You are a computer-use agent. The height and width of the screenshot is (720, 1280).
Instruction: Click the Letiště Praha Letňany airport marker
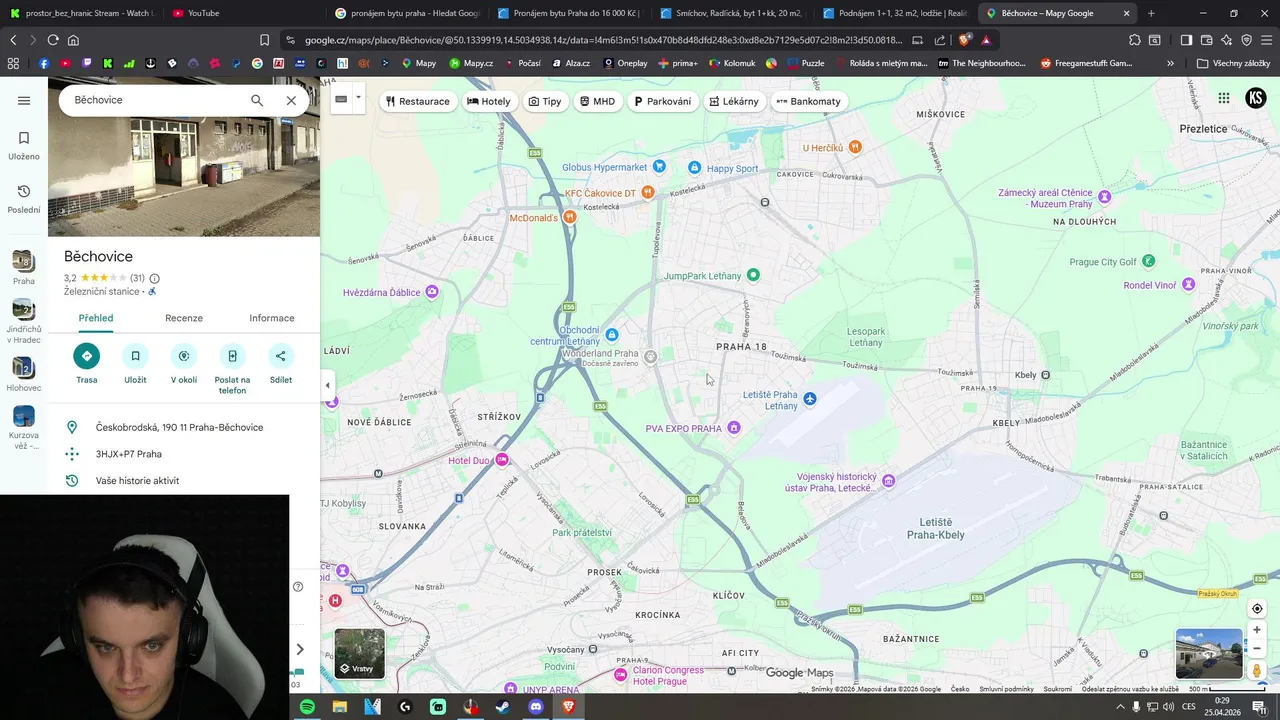pyautogui.click(x=810, y=399)
